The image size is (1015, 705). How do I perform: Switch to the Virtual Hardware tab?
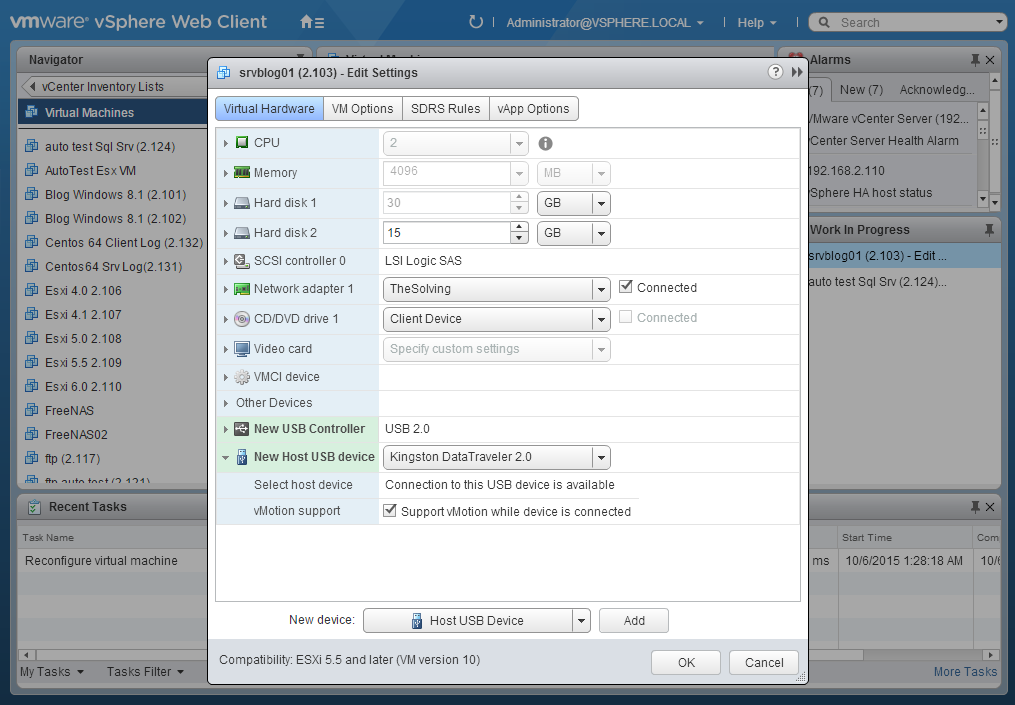click(269, 109)
